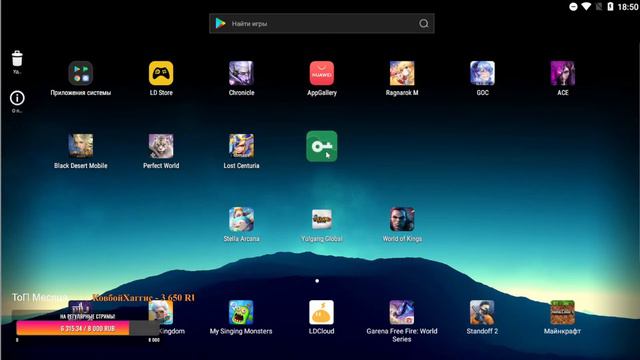The width and height of the screenshot is (640, 360).
Task: Click the 18:50 clock
Action: coord(628,7)
